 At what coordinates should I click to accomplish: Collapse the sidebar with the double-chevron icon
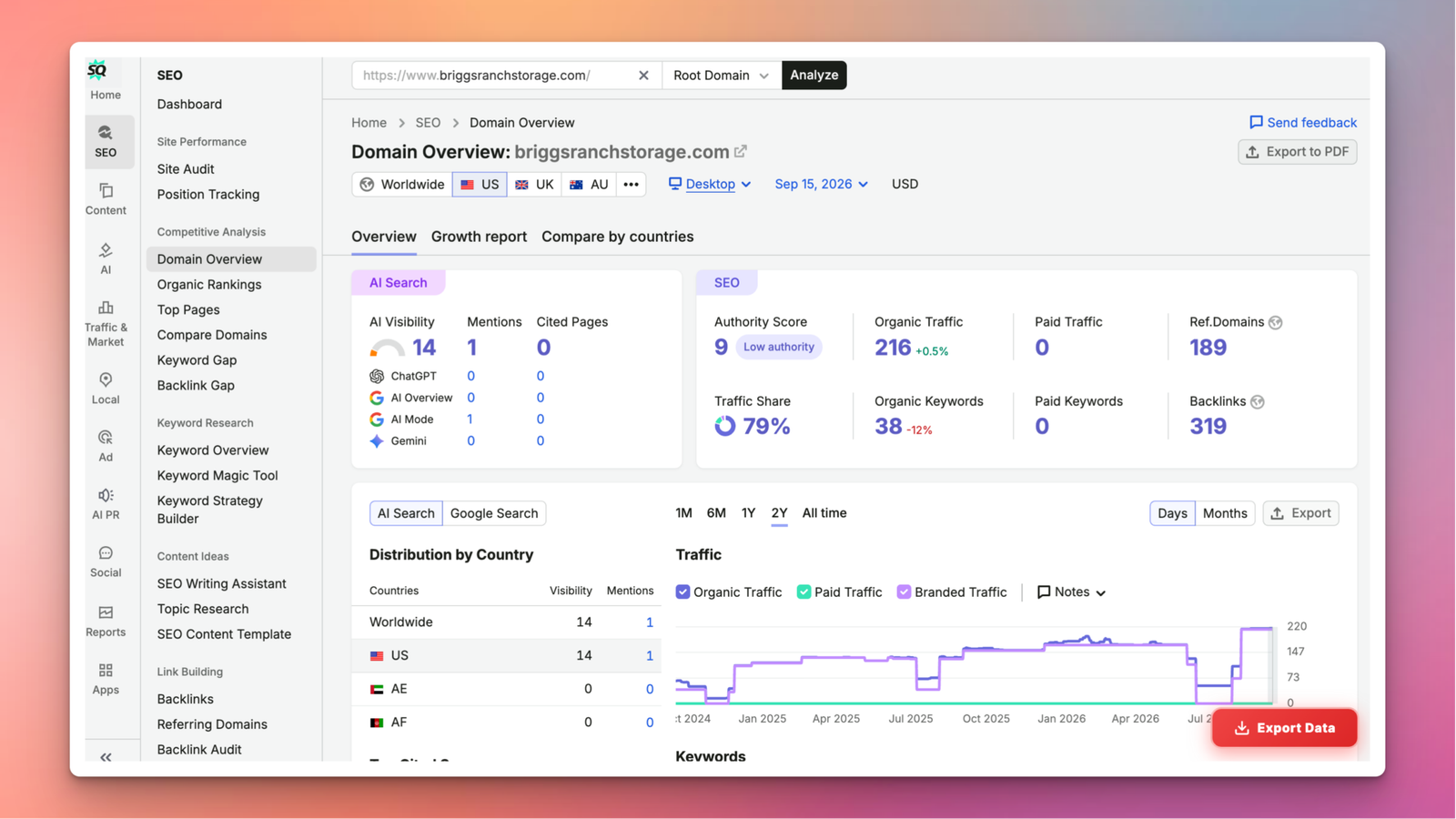coord(106,757)
